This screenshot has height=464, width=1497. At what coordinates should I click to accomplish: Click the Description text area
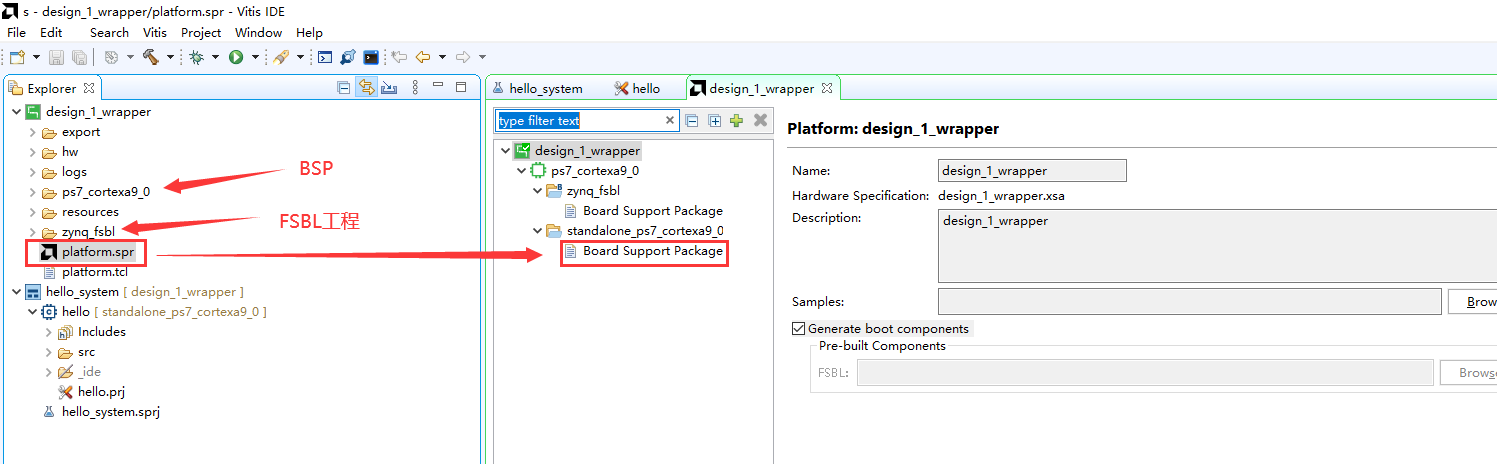(1217, 246)
